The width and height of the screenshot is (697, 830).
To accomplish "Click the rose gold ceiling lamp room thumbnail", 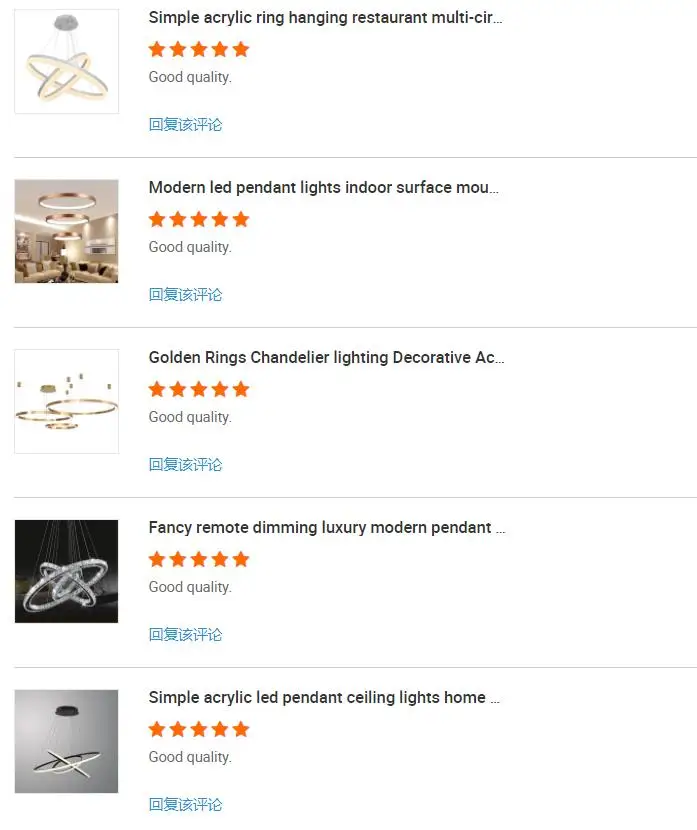I will tap(66, 231).
